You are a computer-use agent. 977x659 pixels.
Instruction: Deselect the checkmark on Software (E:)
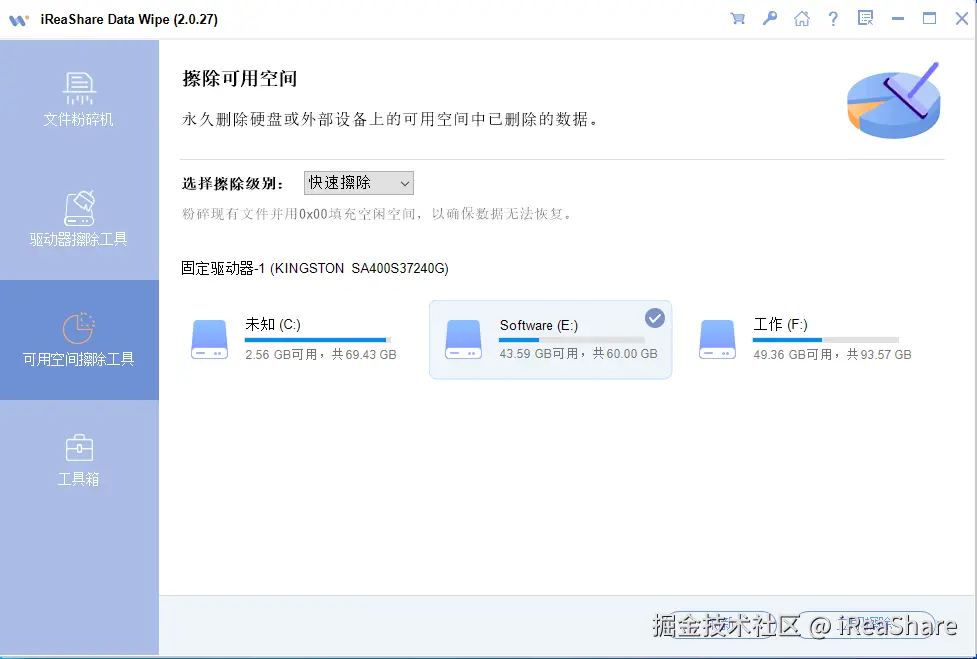tap(655, 318)
